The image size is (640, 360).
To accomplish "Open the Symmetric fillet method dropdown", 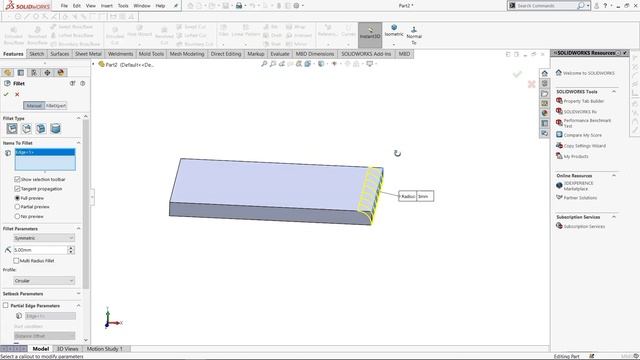I will pos(44,238).
